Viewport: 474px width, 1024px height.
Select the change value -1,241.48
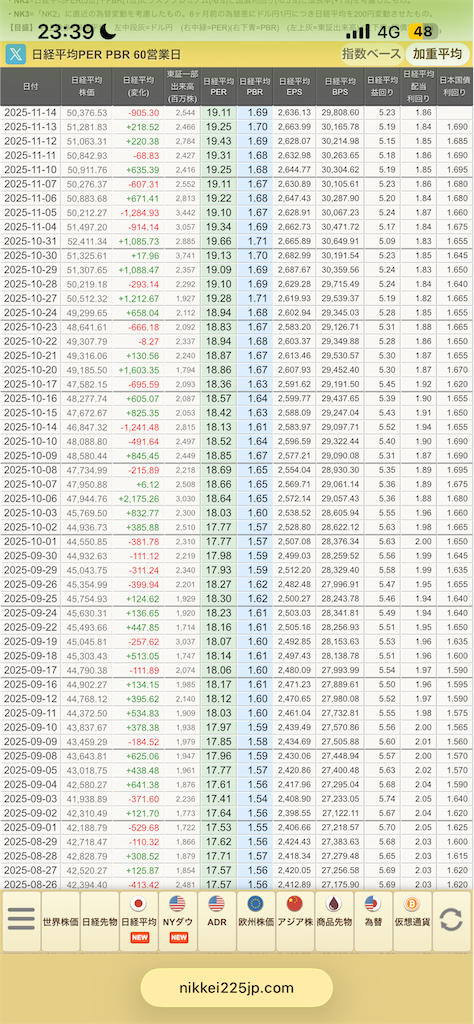(x=140, y=426)
